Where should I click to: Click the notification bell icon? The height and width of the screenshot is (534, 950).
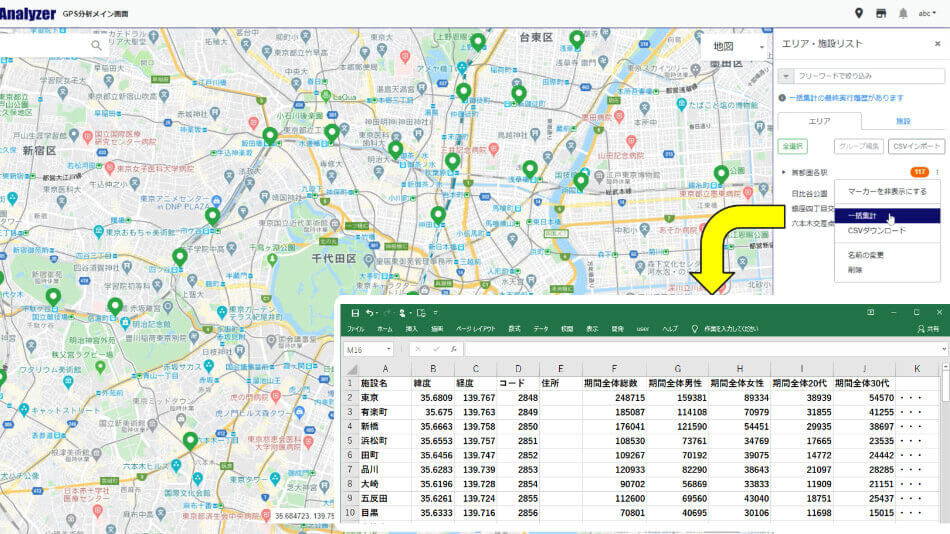tap(903, 13)
